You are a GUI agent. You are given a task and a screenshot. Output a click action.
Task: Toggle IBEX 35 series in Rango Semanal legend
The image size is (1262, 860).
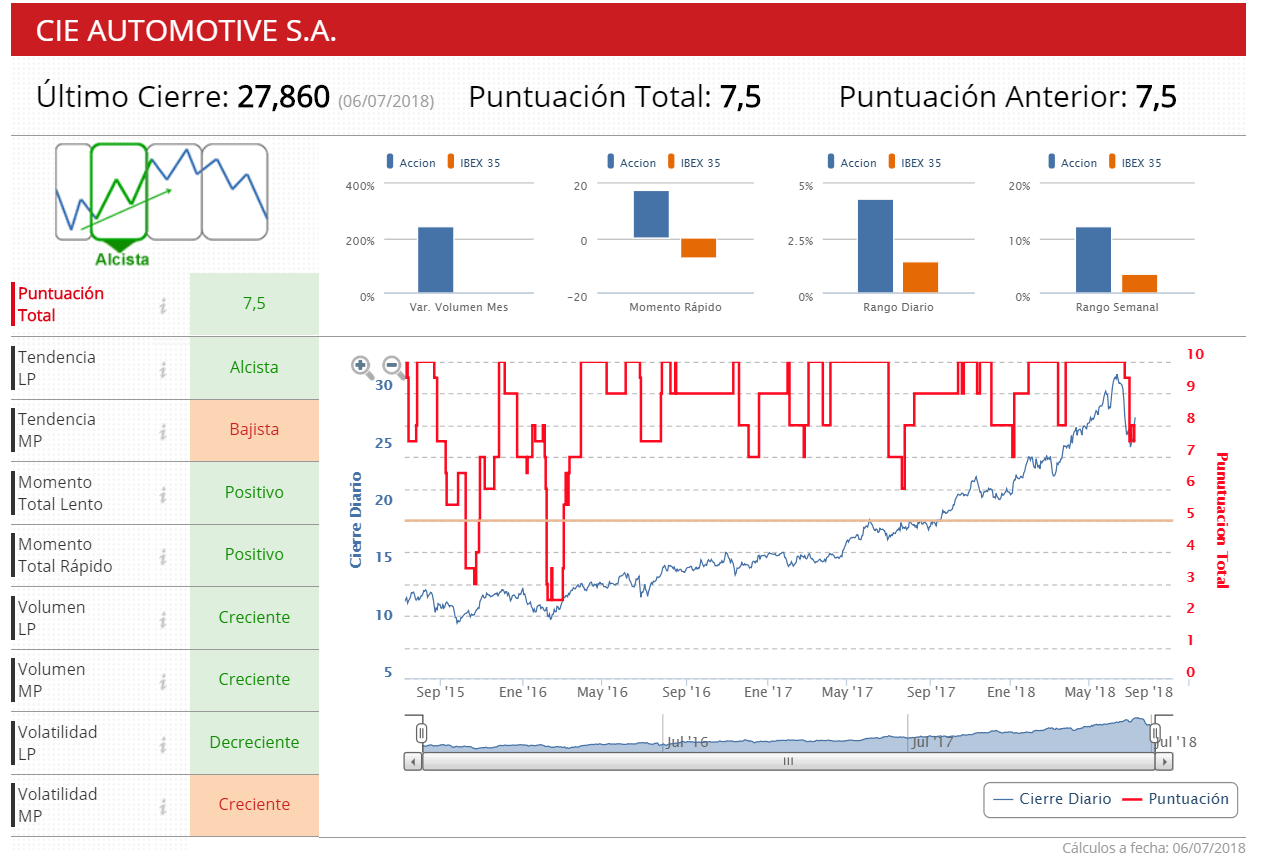pyautogui.click(x=1134, y=163)
